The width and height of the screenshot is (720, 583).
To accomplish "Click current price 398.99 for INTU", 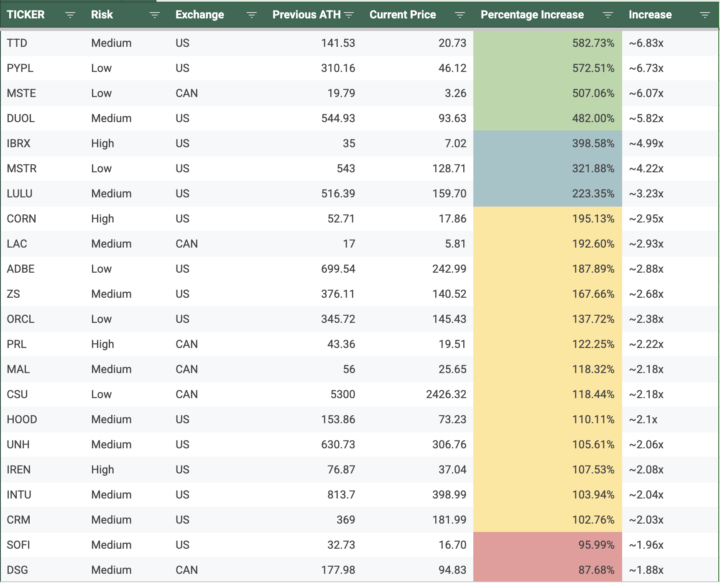I will (x=418, y=495).
